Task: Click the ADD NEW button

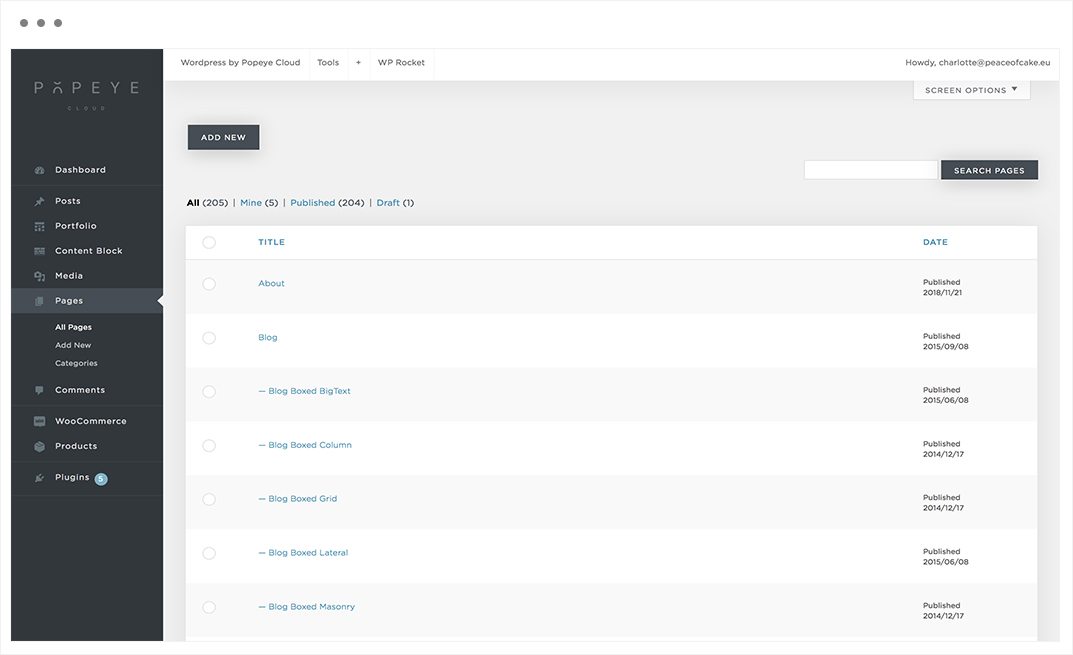Action: pos(223,138)
